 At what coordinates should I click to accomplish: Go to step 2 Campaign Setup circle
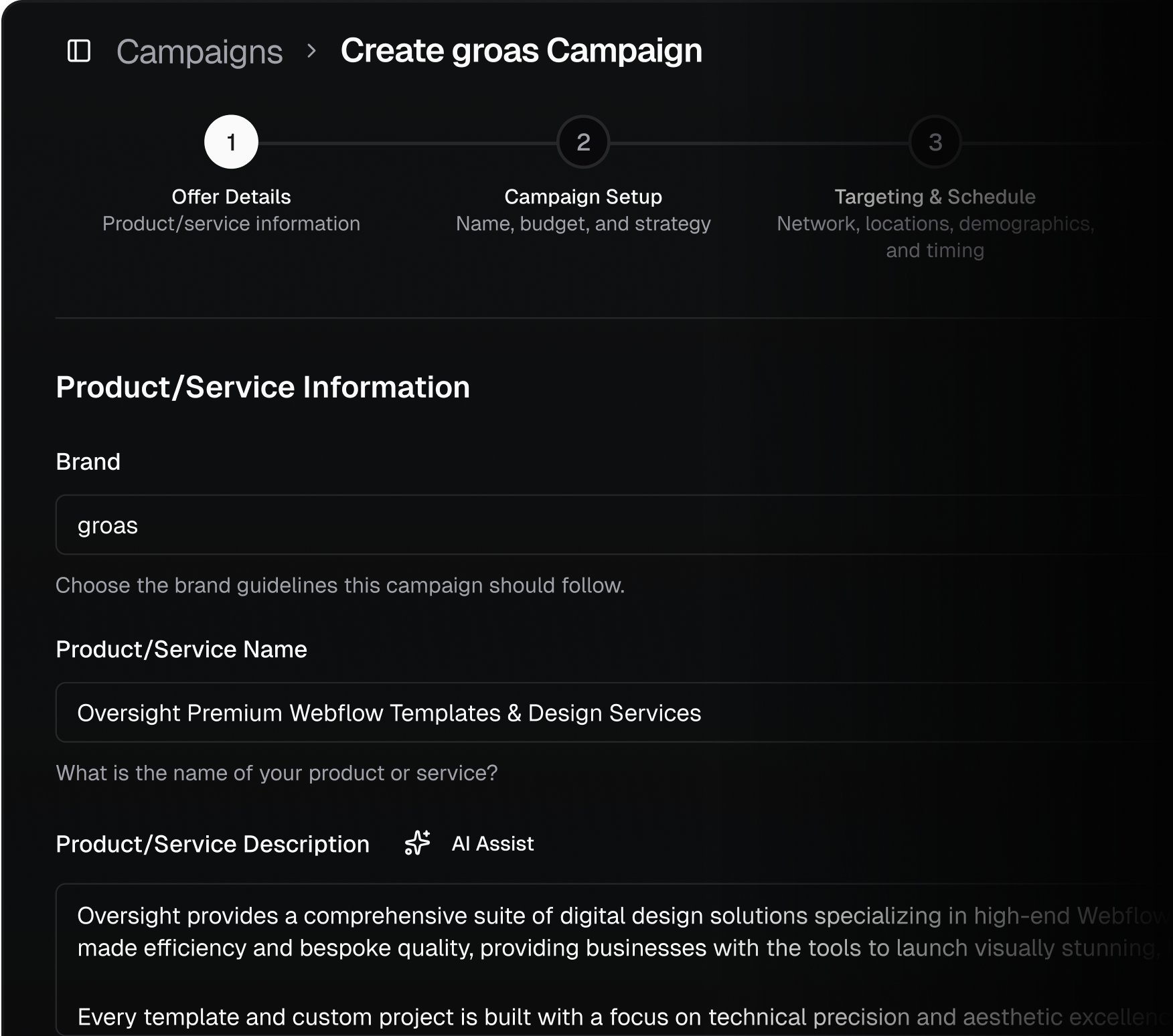(583, 142)
